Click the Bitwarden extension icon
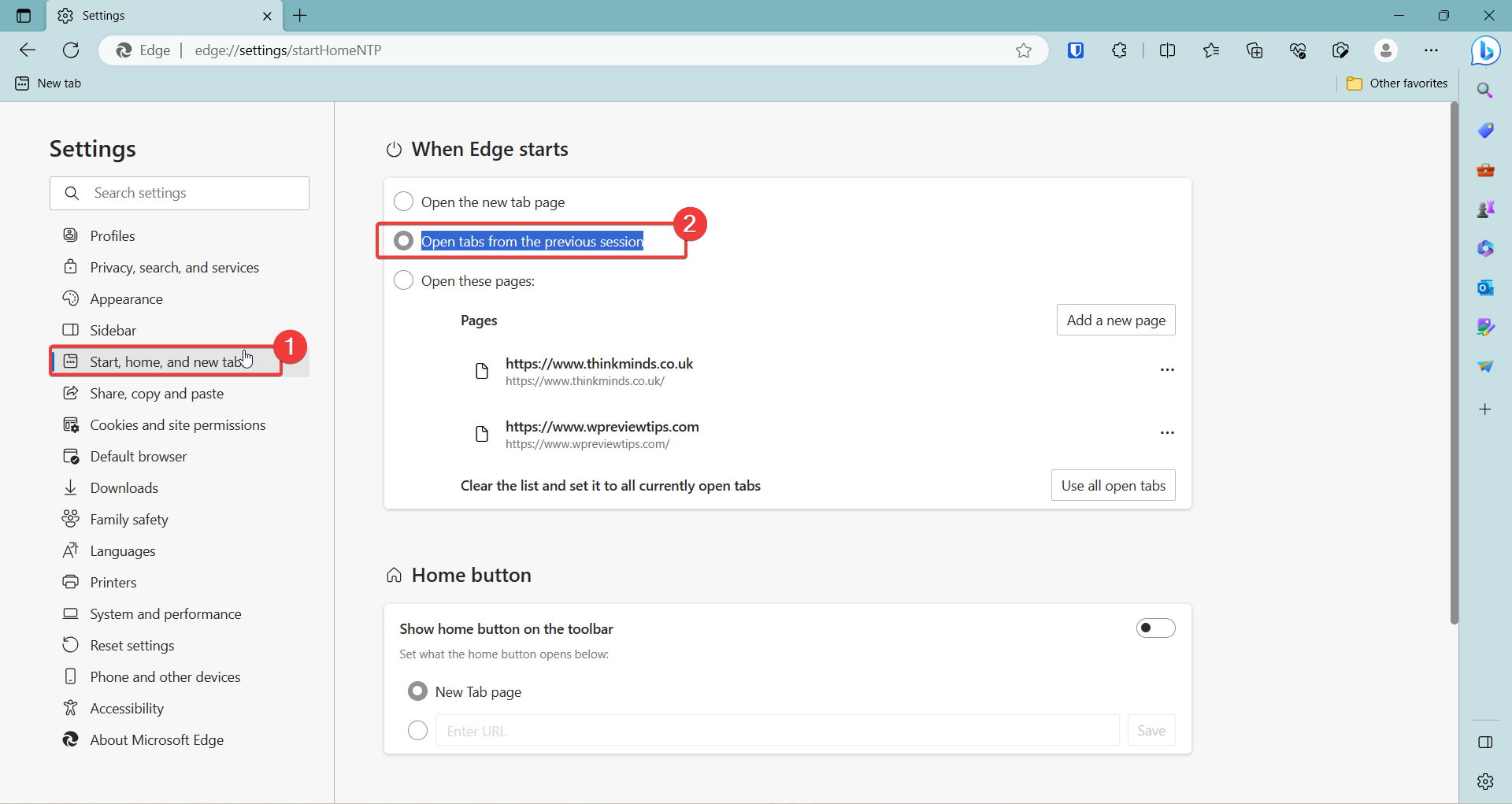Viewport: 1512px width, 804px height. (1076, 50)
